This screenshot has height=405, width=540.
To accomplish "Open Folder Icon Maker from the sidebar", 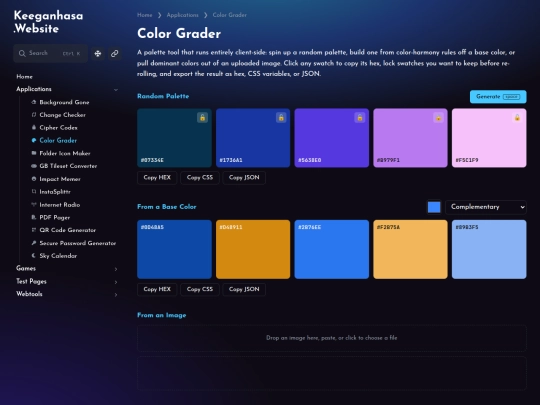I will tap(65, 153).
